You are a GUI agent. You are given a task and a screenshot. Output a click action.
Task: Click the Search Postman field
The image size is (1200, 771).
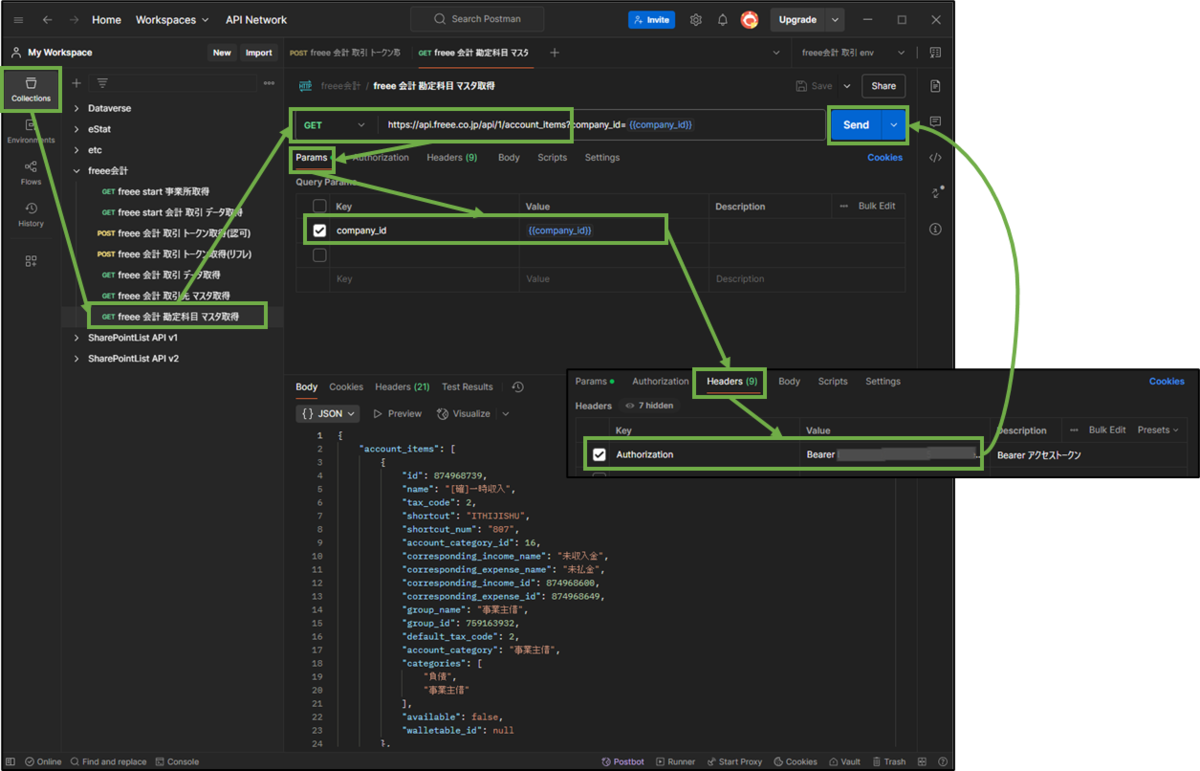(477, 19)
